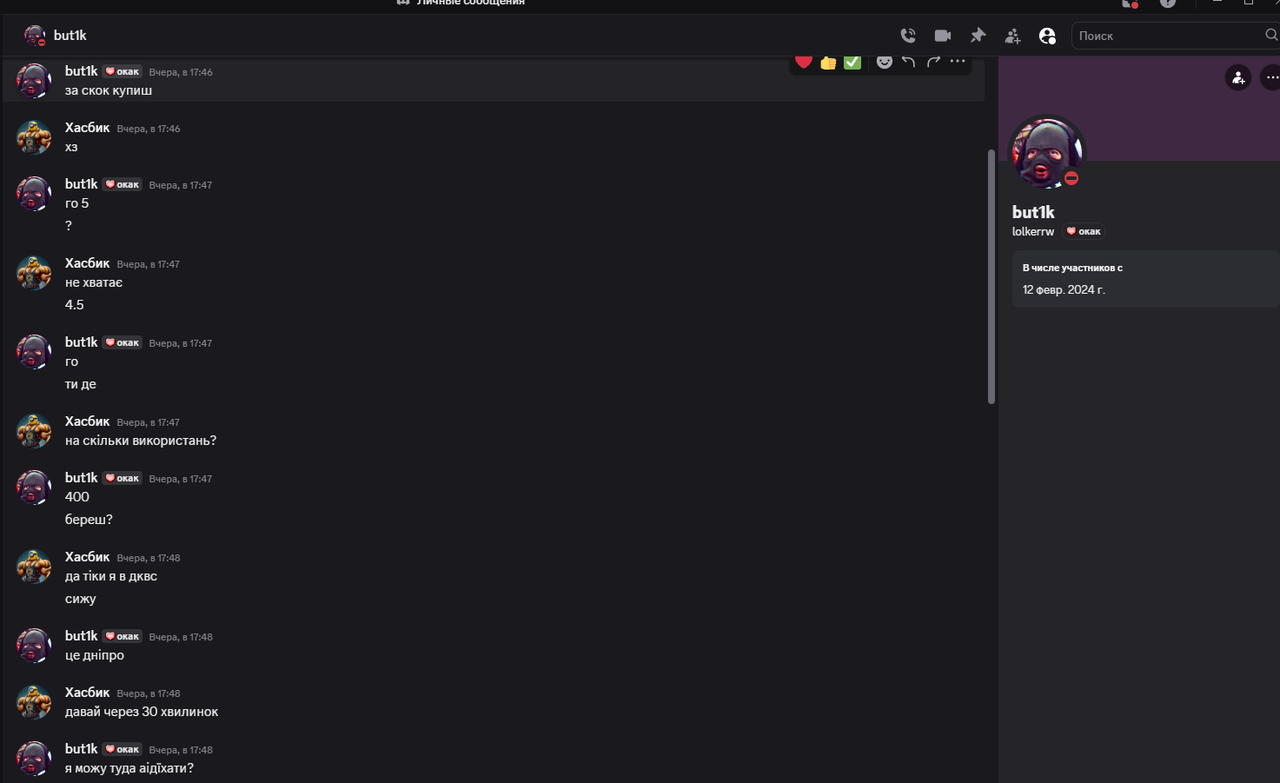Viewport: 1280px width, 783px height.
Task: React with the red heart emoji
Action: click(803, 62)
